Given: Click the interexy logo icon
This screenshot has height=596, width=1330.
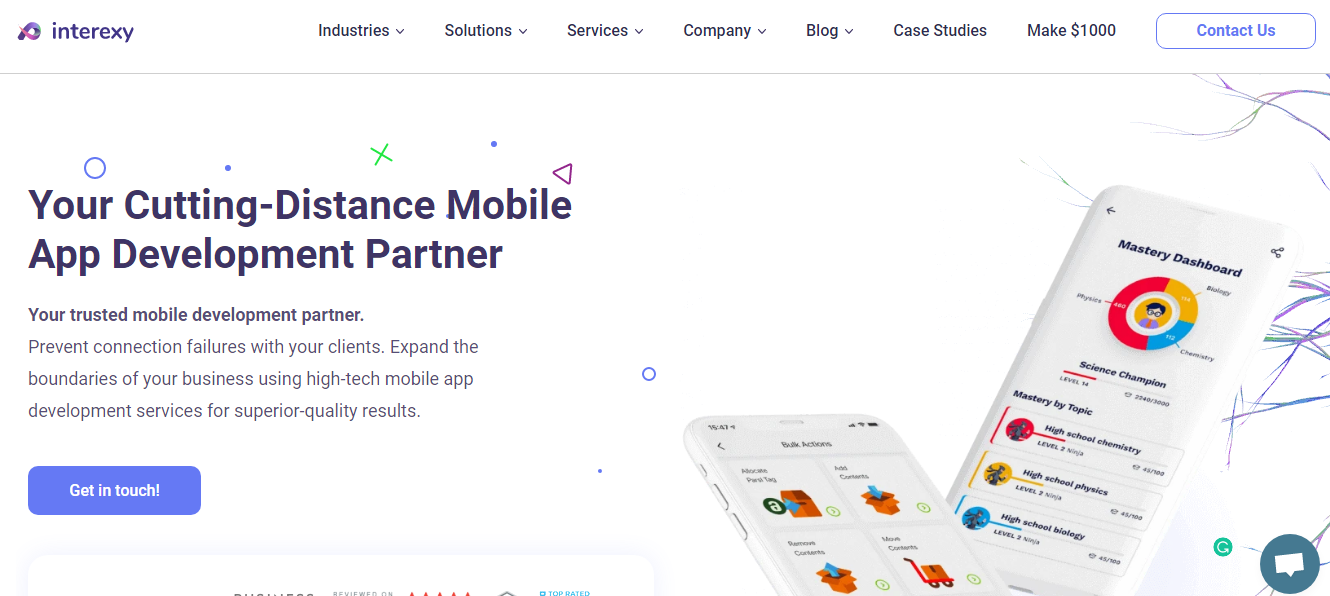Looking at the screenshot, I should tap(29, 31).
